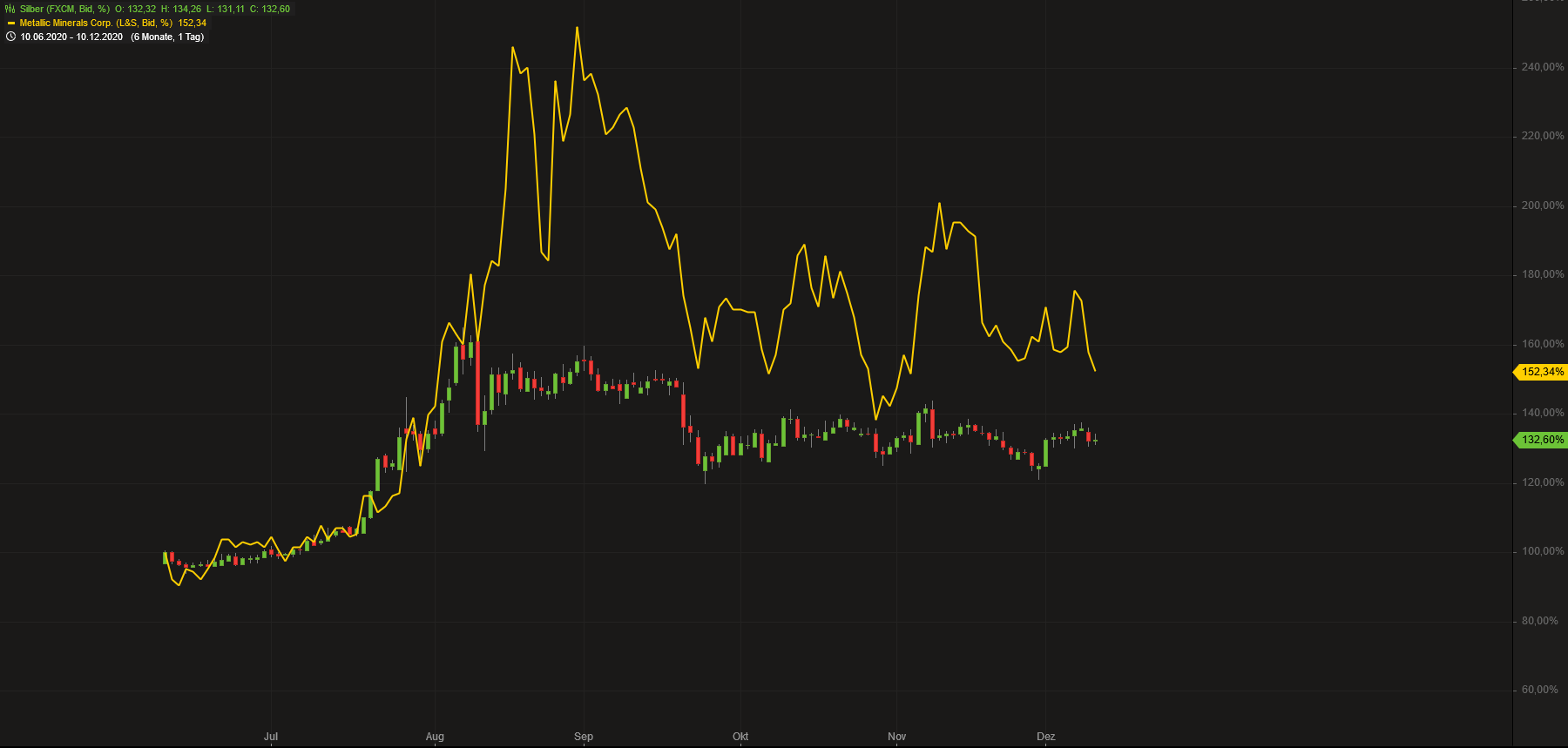The image size is (1568, 748).
Task: Click the (6 Monate, 1 Tag) period text
Action: 167,37
